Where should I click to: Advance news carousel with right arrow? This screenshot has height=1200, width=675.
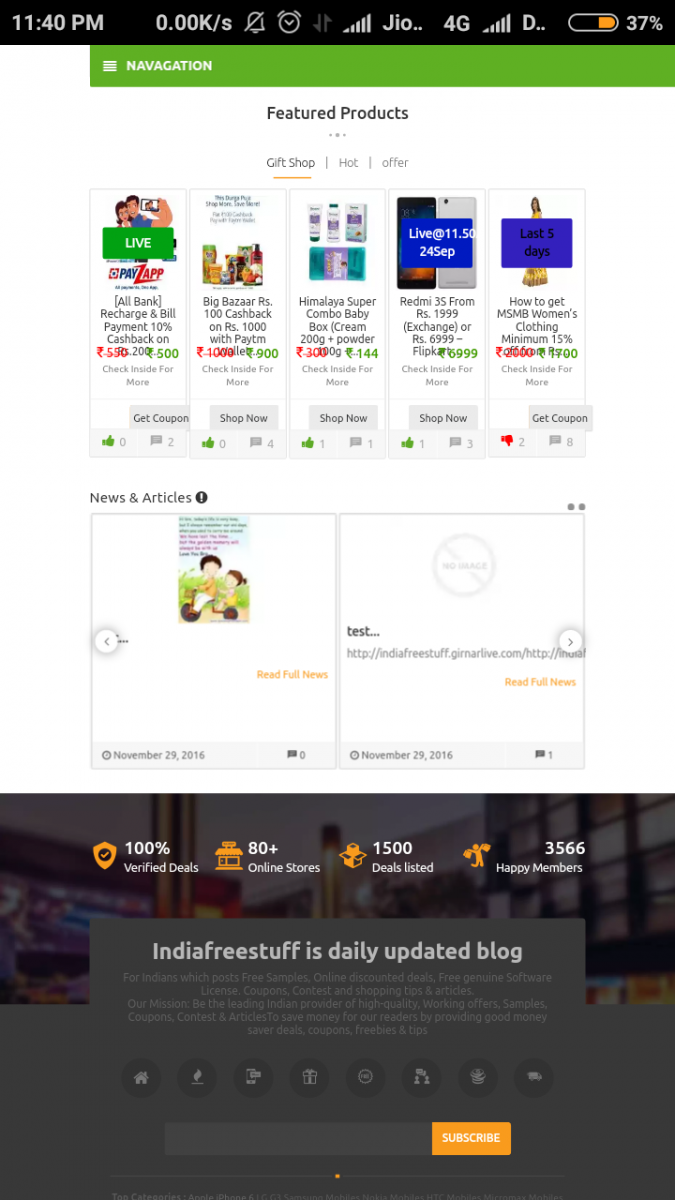[x=570, y=641]
